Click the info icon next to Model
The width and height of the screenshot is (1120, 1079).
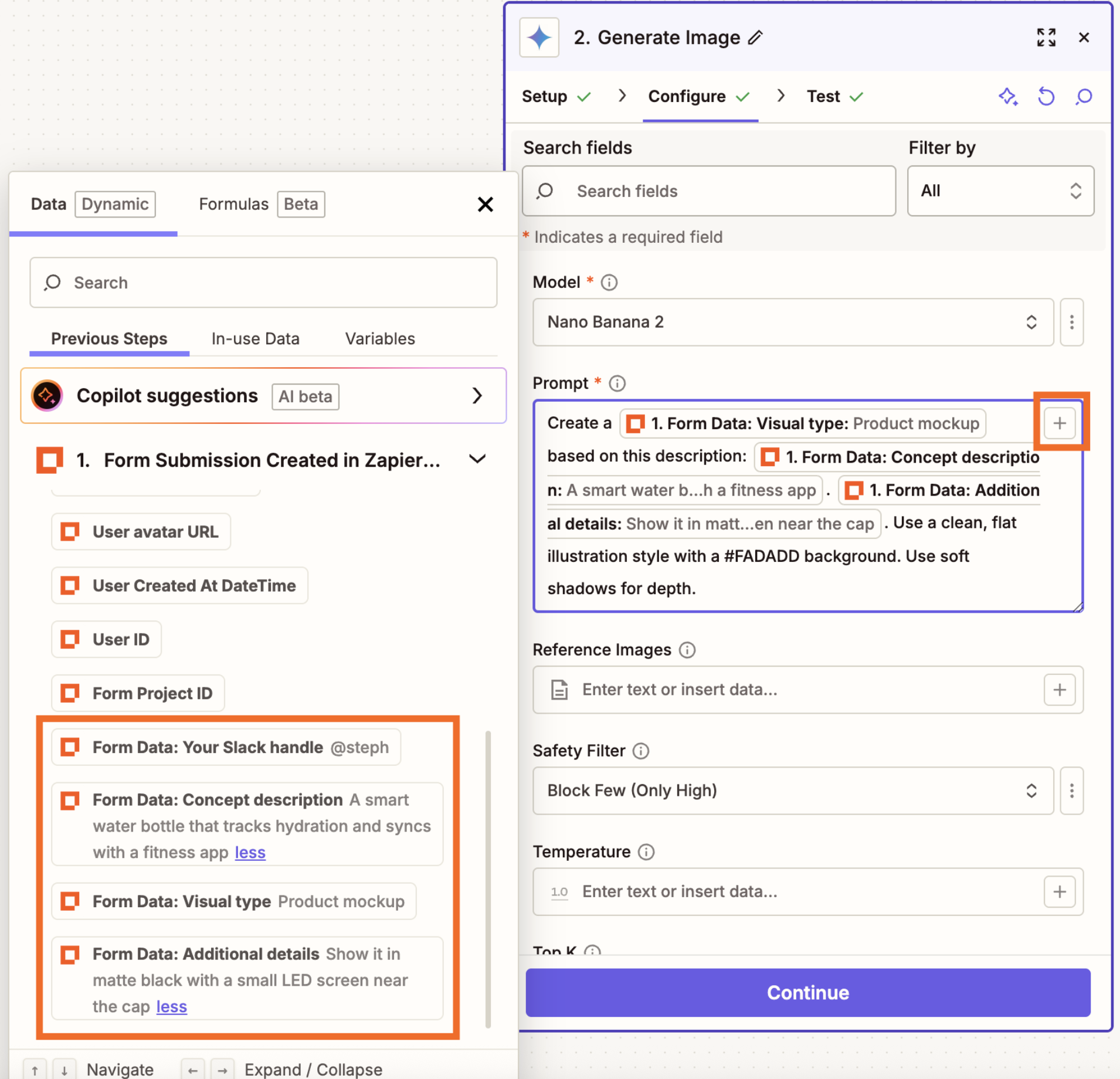coord(609,282)
